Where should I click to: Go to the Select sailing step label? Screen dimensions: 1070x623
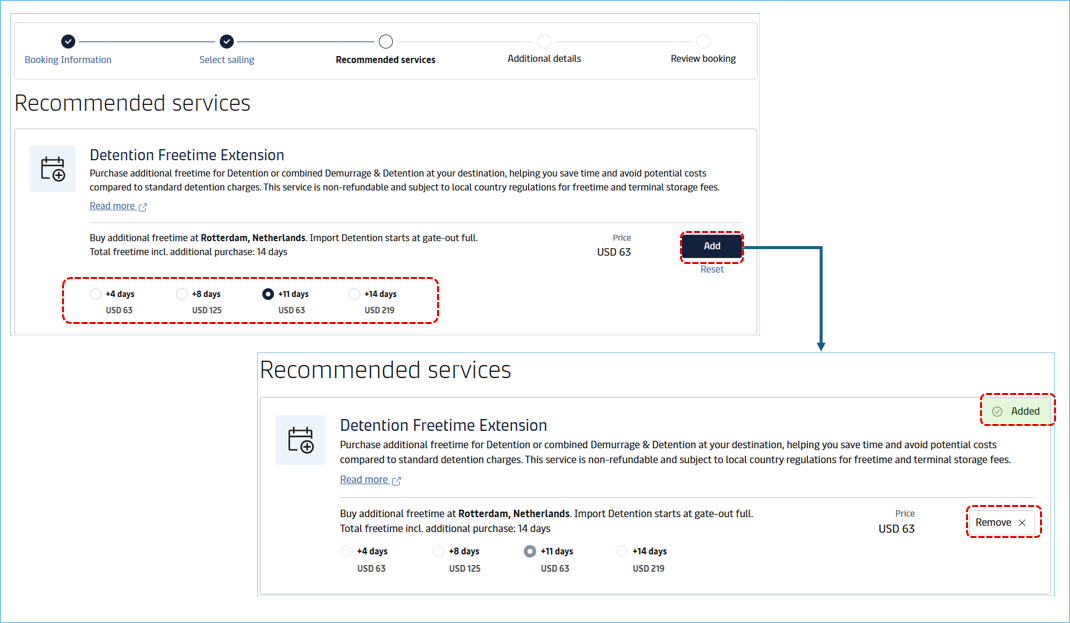point(227,60)
